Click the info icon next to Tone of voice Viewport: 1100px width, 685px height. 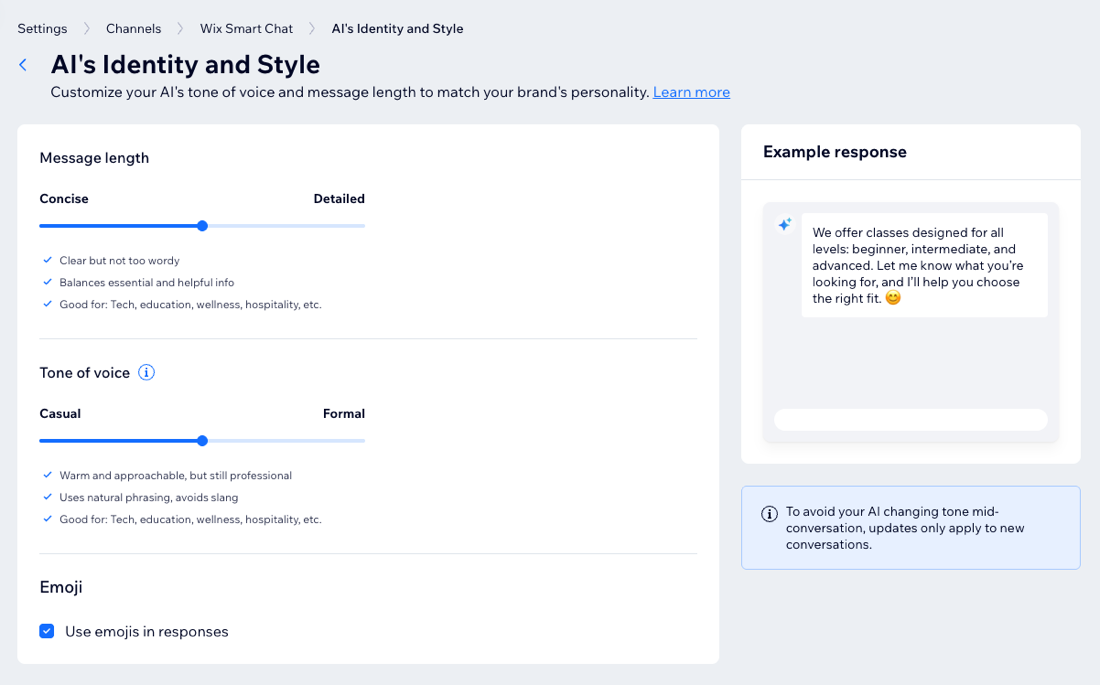click(x=146, y=372)
